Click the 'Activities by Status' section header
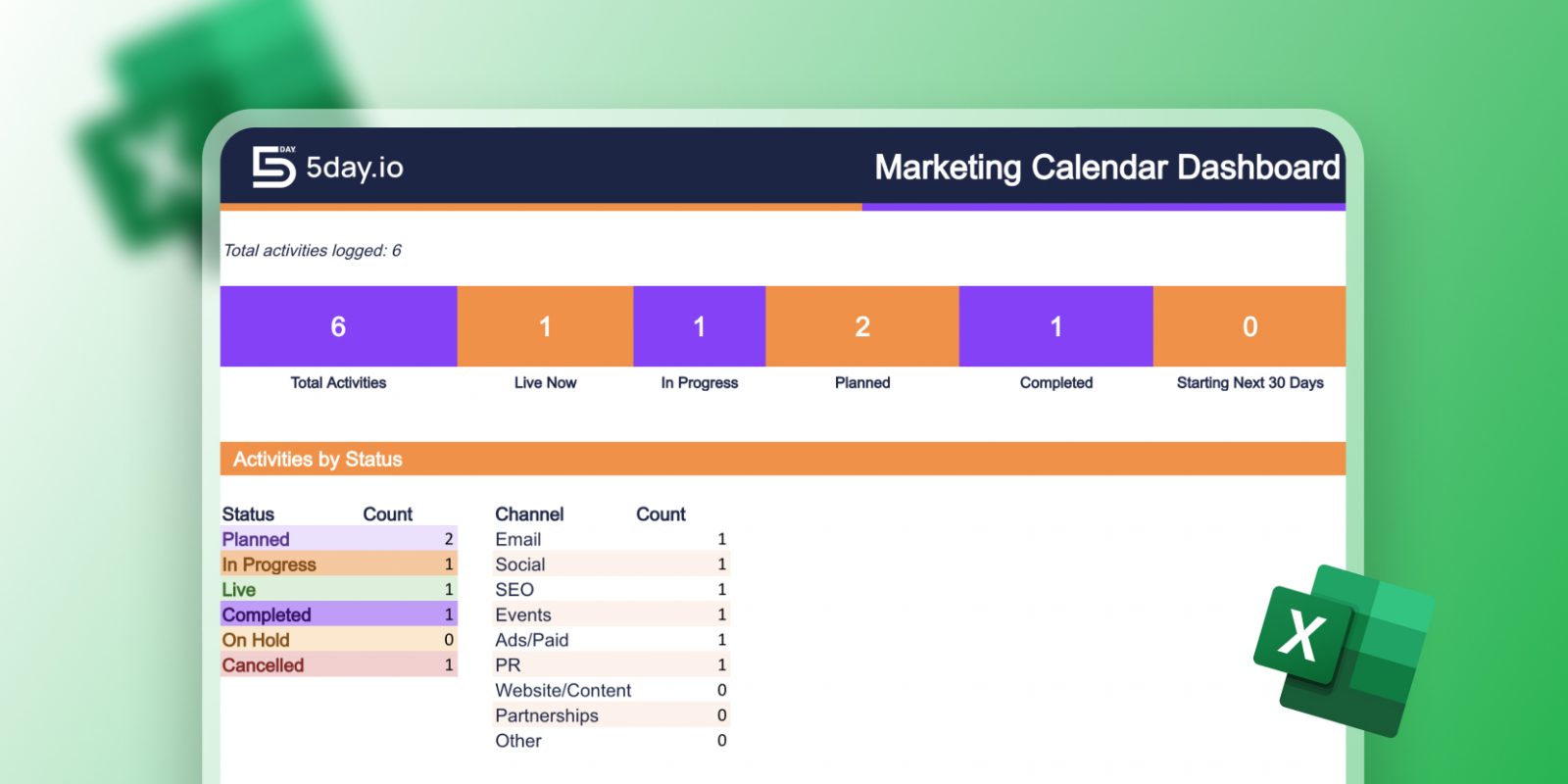The width and height of the screenshot is (1568, 784). point(783,459)
